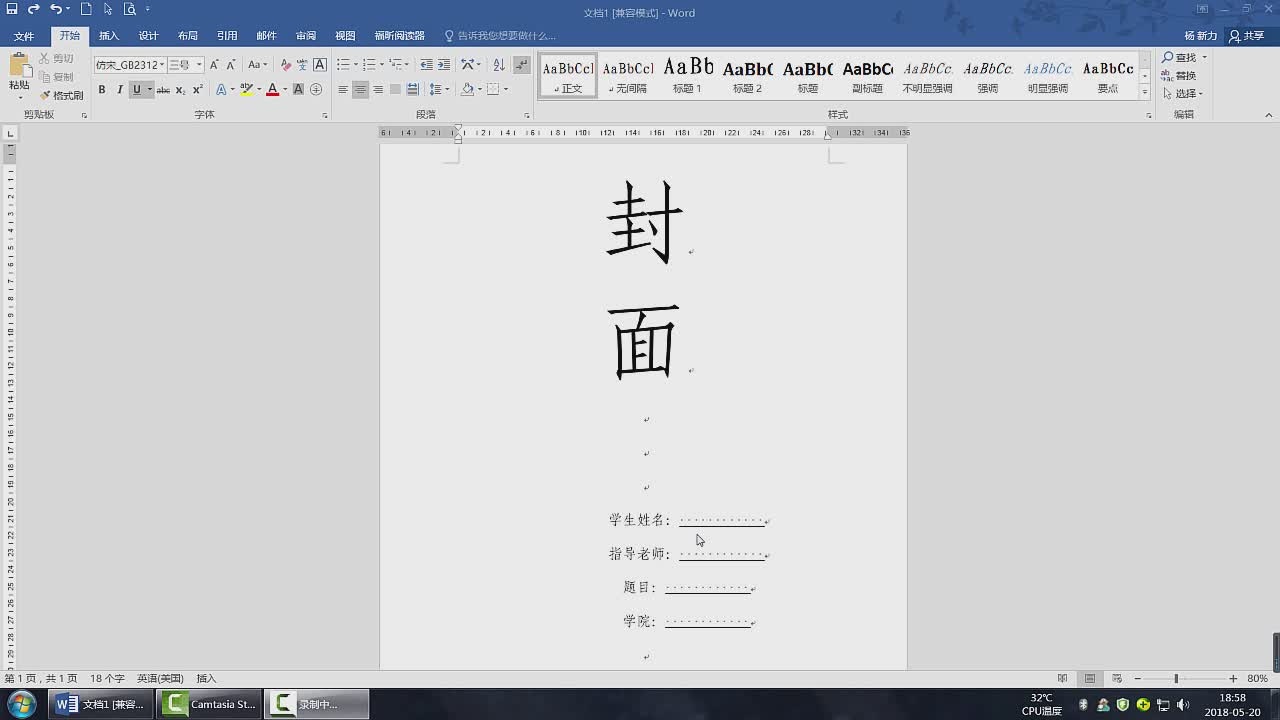Click the Windows Start button
This screenshot has height=720, width=1280.
22,704
